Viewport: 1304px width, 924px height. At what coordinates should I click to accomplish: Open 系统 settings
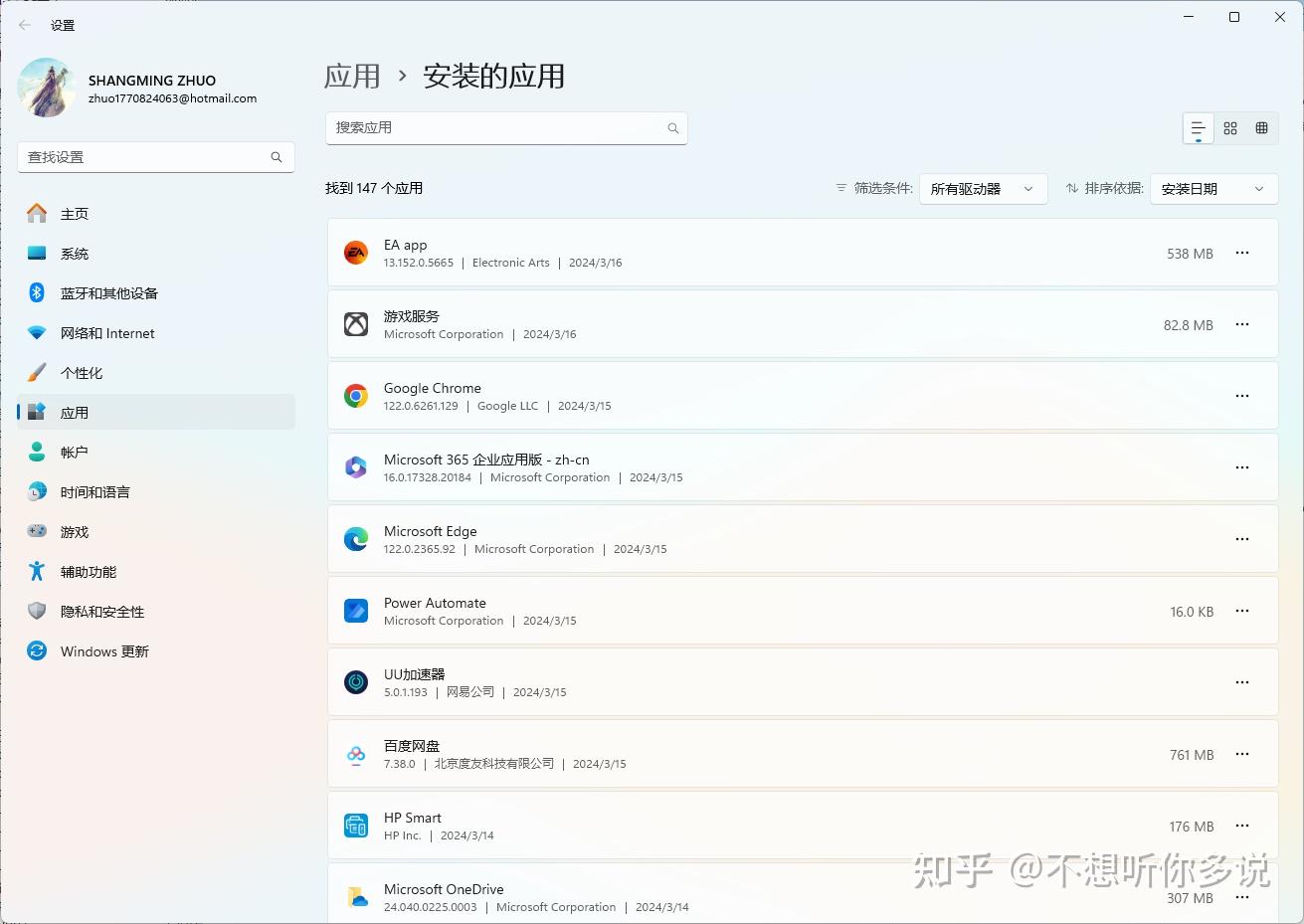[156, 254]
